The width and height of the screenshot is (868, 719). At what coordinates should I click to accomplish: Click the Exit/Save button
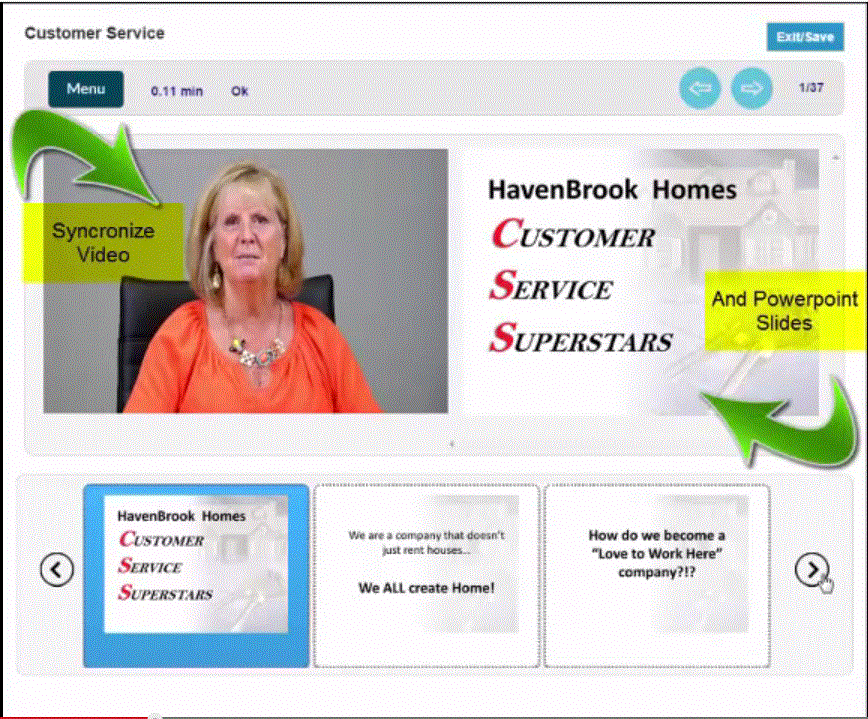(805, 37)
